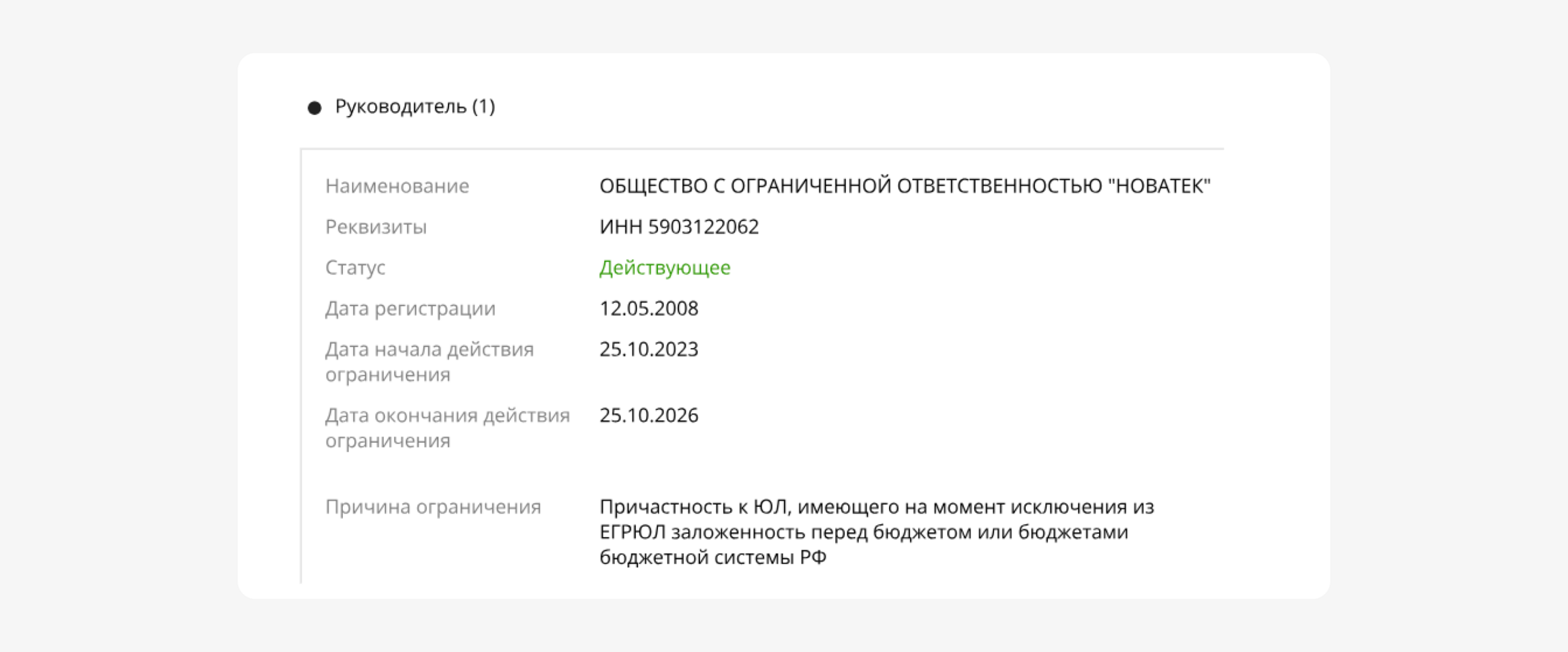
Task: Select the ИНН 5903122062 value
Action: (x=679, y=227)
